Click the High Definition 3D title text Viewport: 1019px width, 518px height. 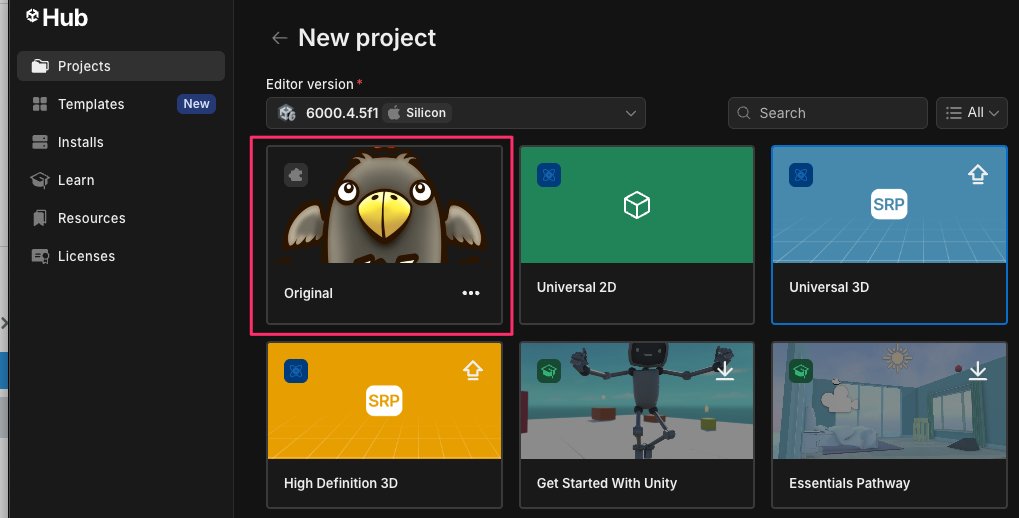point(341,484)
